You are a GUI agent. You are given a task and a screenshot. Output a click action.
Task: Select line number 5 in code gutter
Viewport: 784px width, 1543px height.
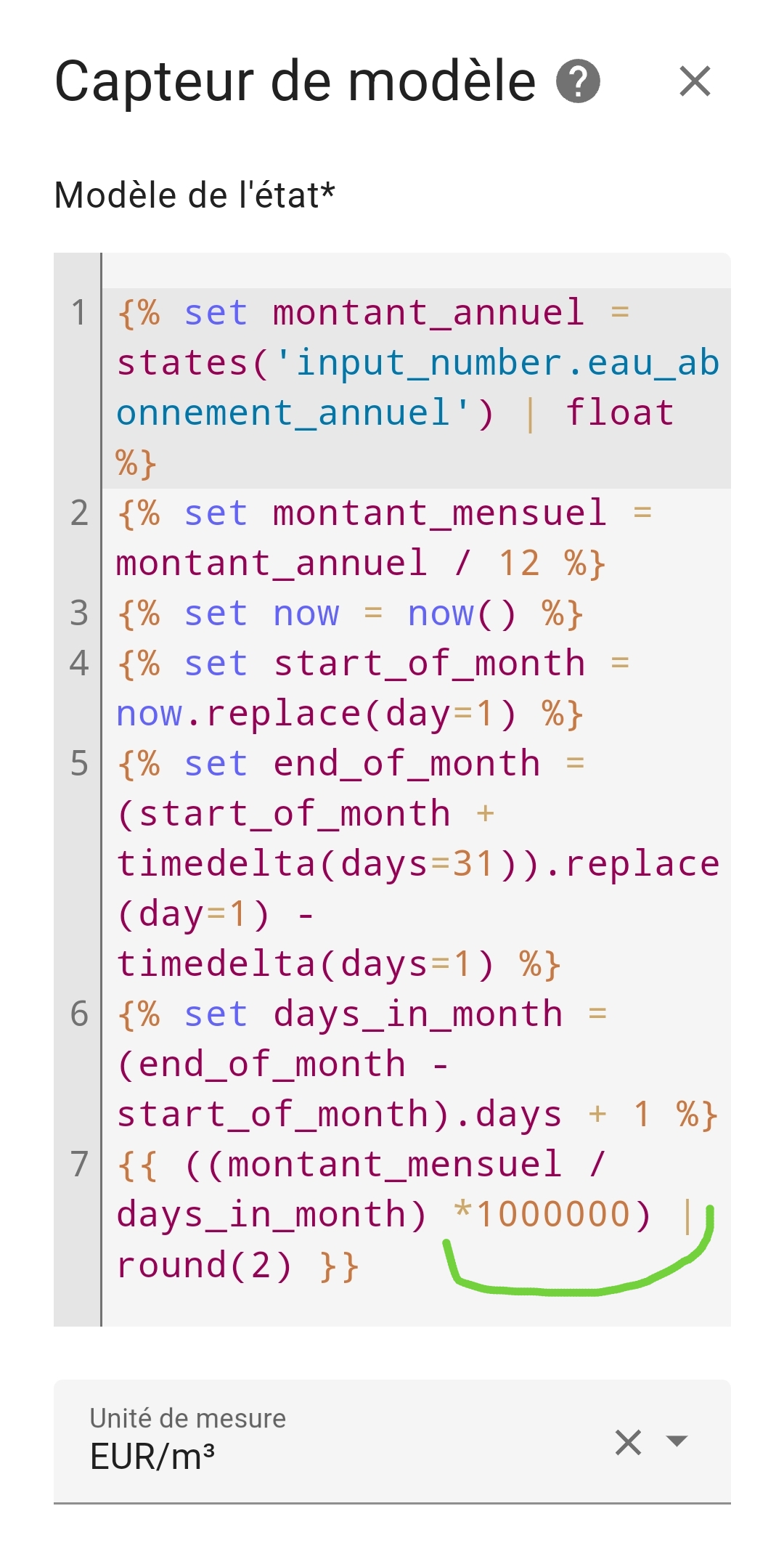pyautogui.click(x=79, y=764)
